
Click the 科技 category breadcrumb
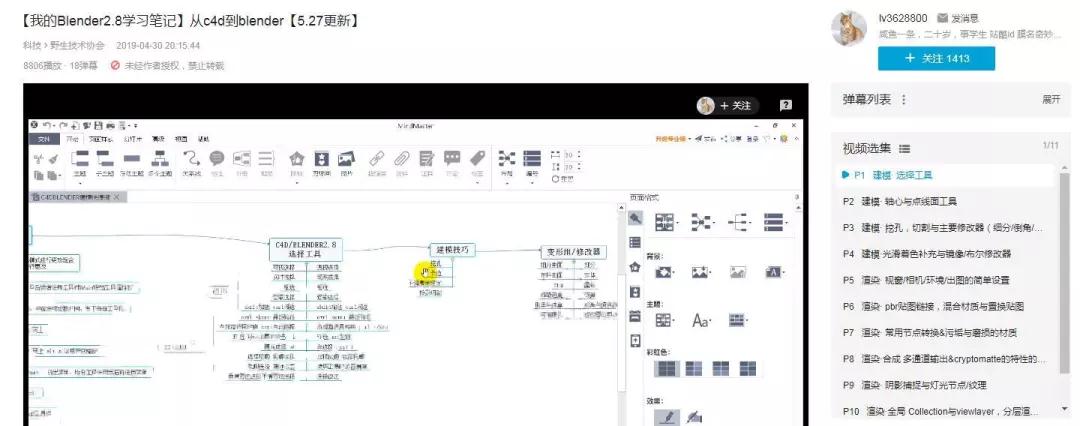click(x=31, y=45)
